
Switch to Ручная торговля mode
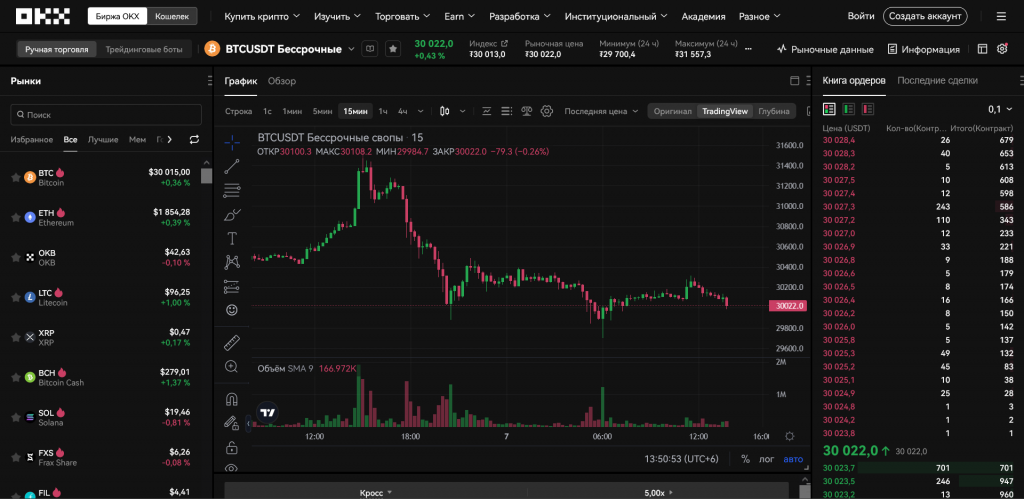pos(56,49)
